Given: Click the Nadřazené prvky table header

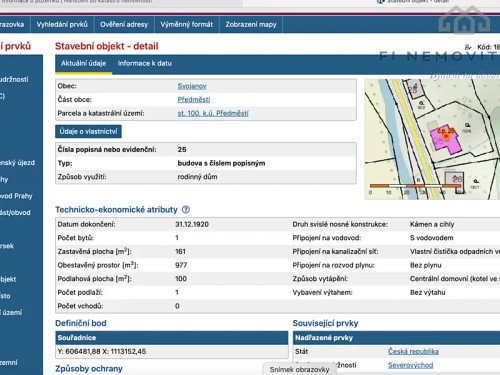Looking at the screenshot, I should coord(397,338).
